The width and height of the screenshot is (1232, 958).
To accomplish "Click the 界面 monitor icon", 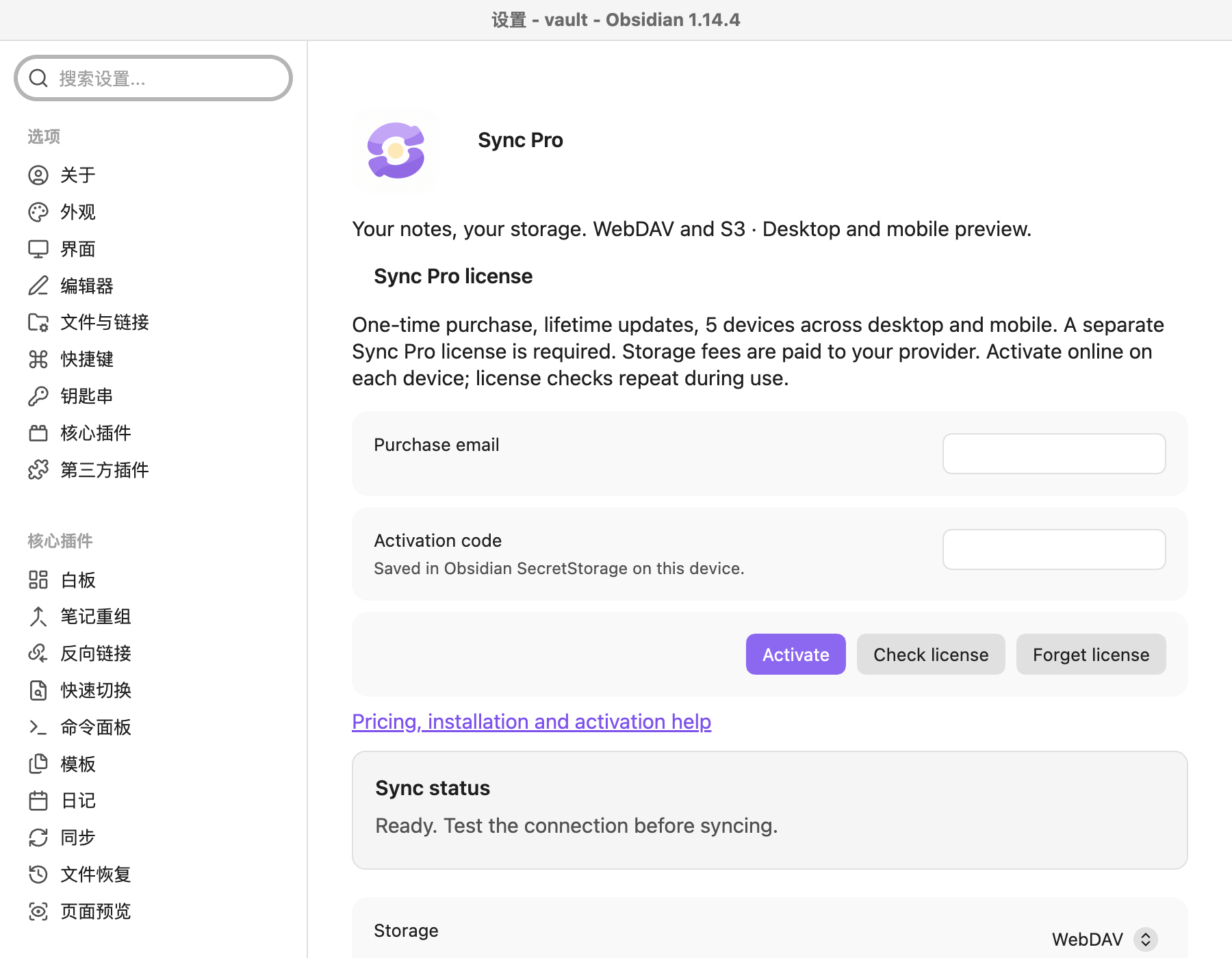I will click(38, 249).
